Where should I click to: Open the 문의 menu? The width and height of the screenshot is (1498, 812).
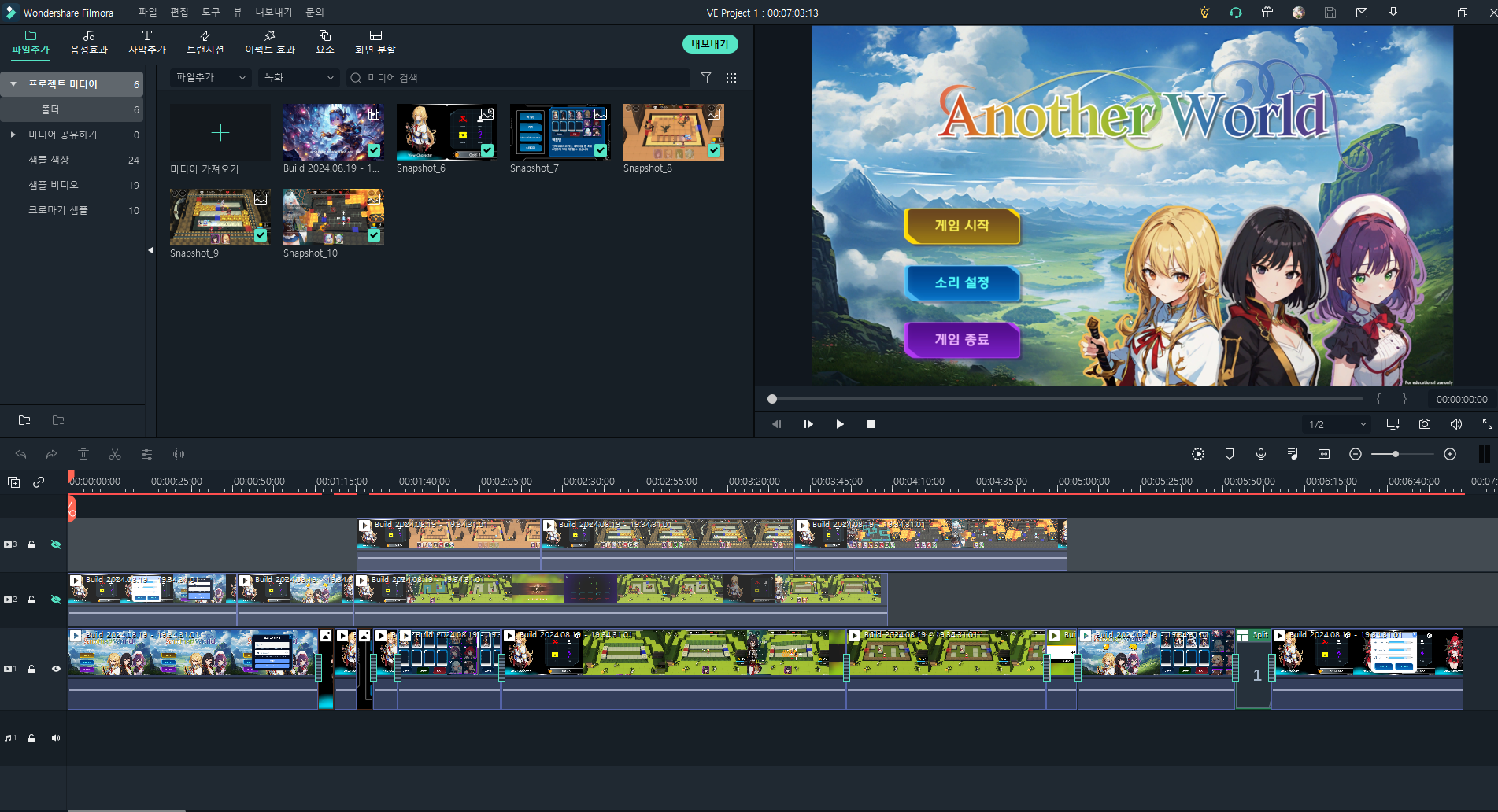[315, 13]
